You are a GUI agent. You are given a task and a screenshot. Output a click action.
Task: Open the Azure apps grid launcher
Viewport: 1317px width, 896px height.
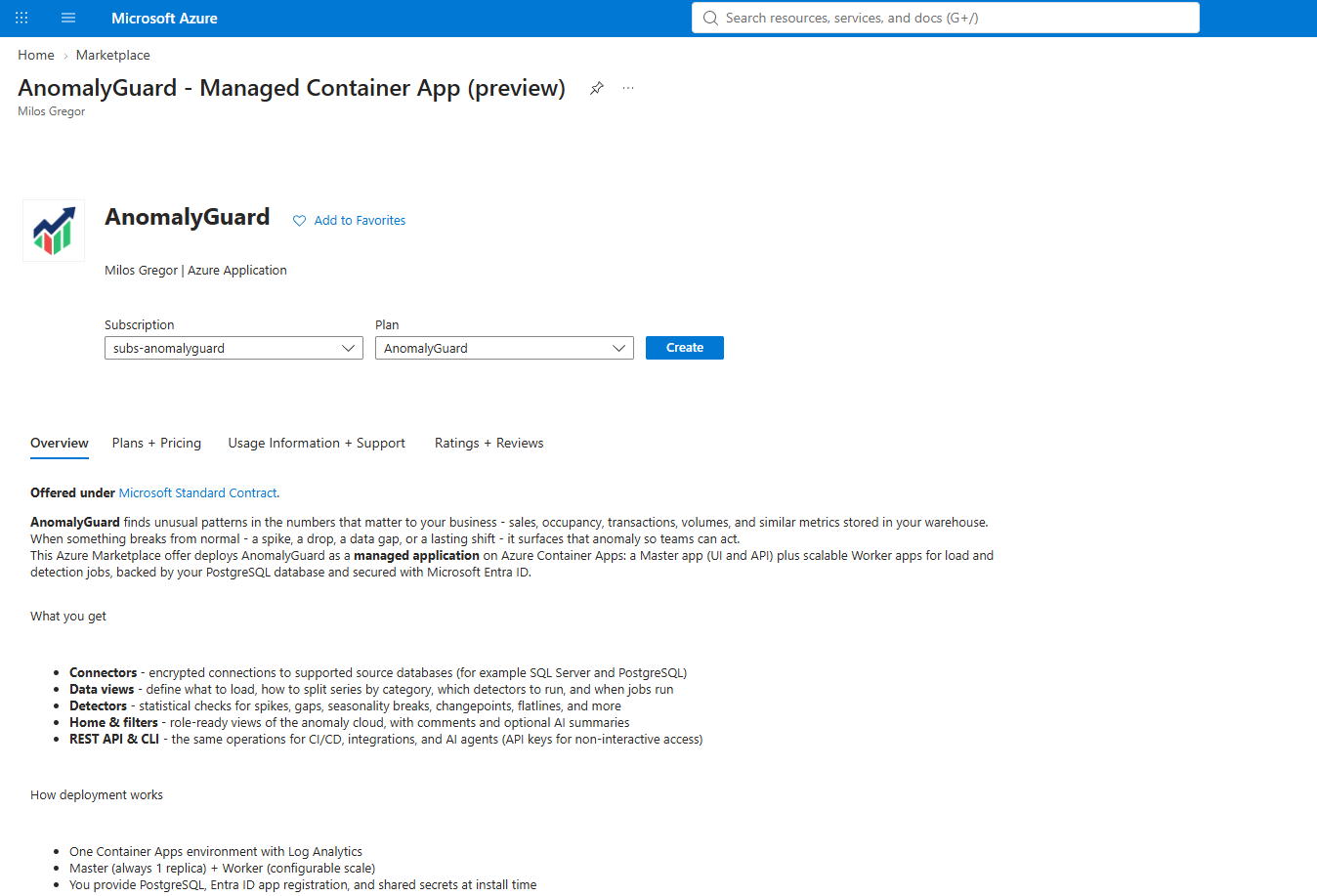(x=21, y=18)
